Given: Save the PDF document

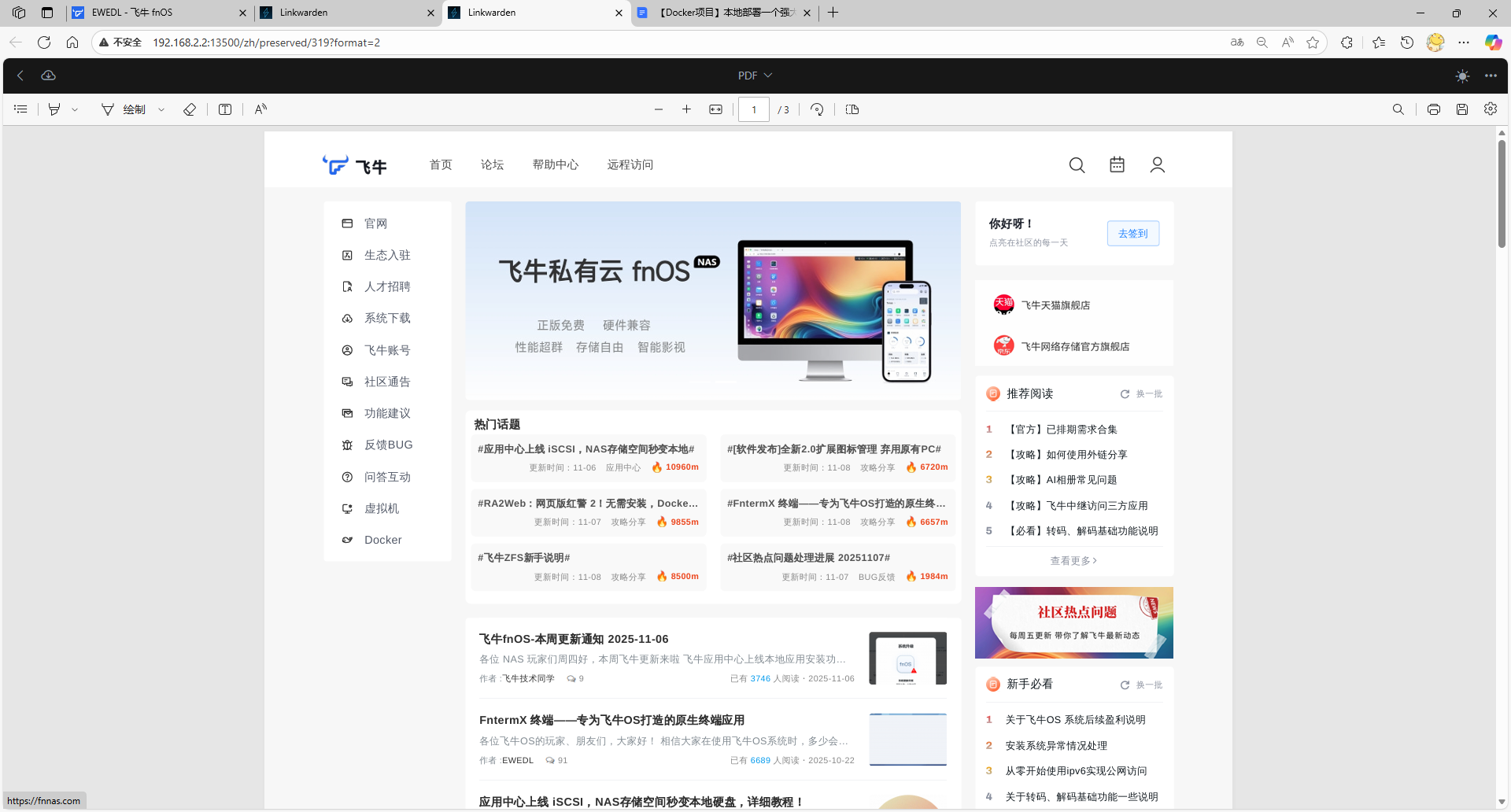Looking at the screenshot, I should (x=1462, y=109).
